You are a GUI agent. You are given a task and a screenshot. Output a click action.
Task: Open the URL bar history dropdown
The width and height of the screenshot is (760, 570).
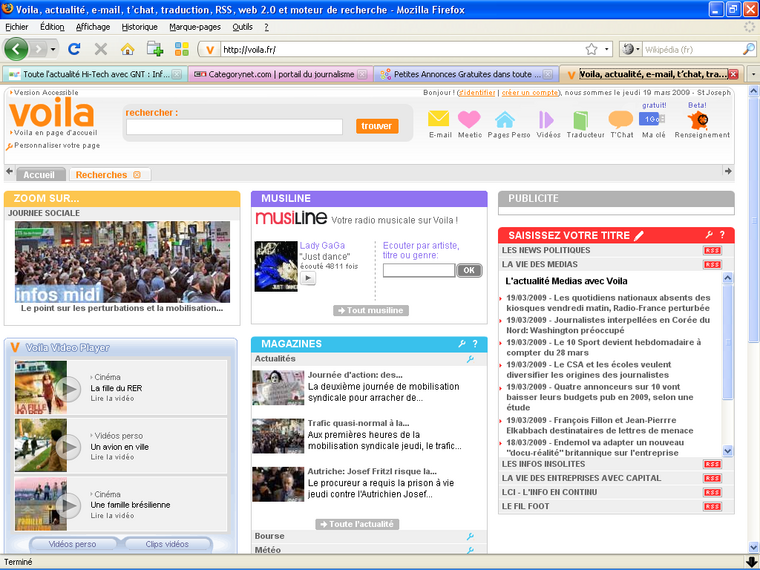tap(606, 49)
